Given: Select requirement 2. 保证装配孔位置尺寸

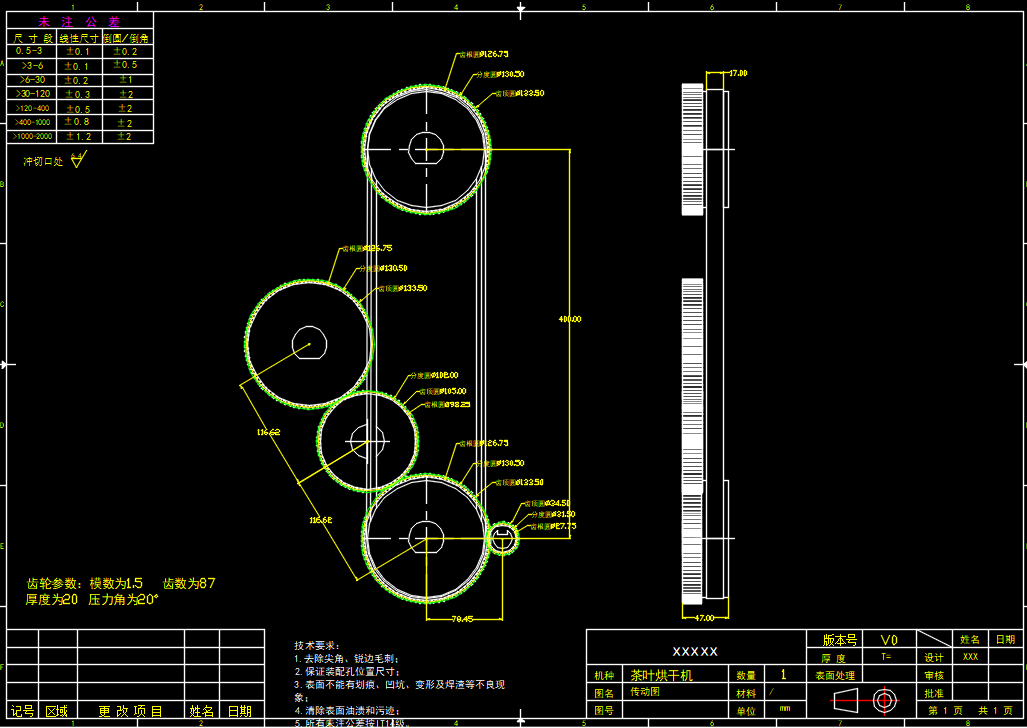Looking at the screenshot, I should click(348, 672).
